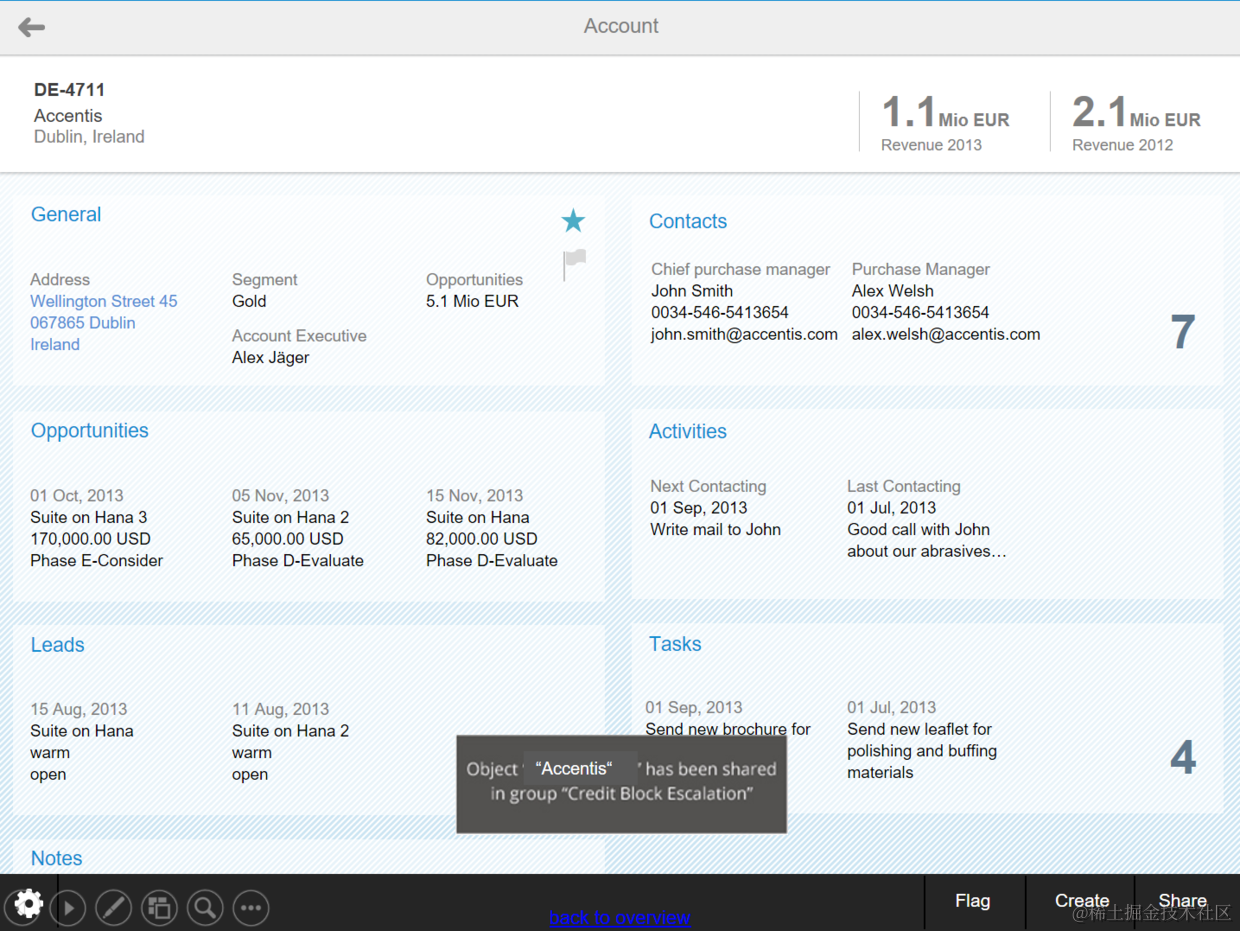Click the 170,000.00 USD amount
1240x931 pixels.
pyautogui.click(x=91, y=539)
